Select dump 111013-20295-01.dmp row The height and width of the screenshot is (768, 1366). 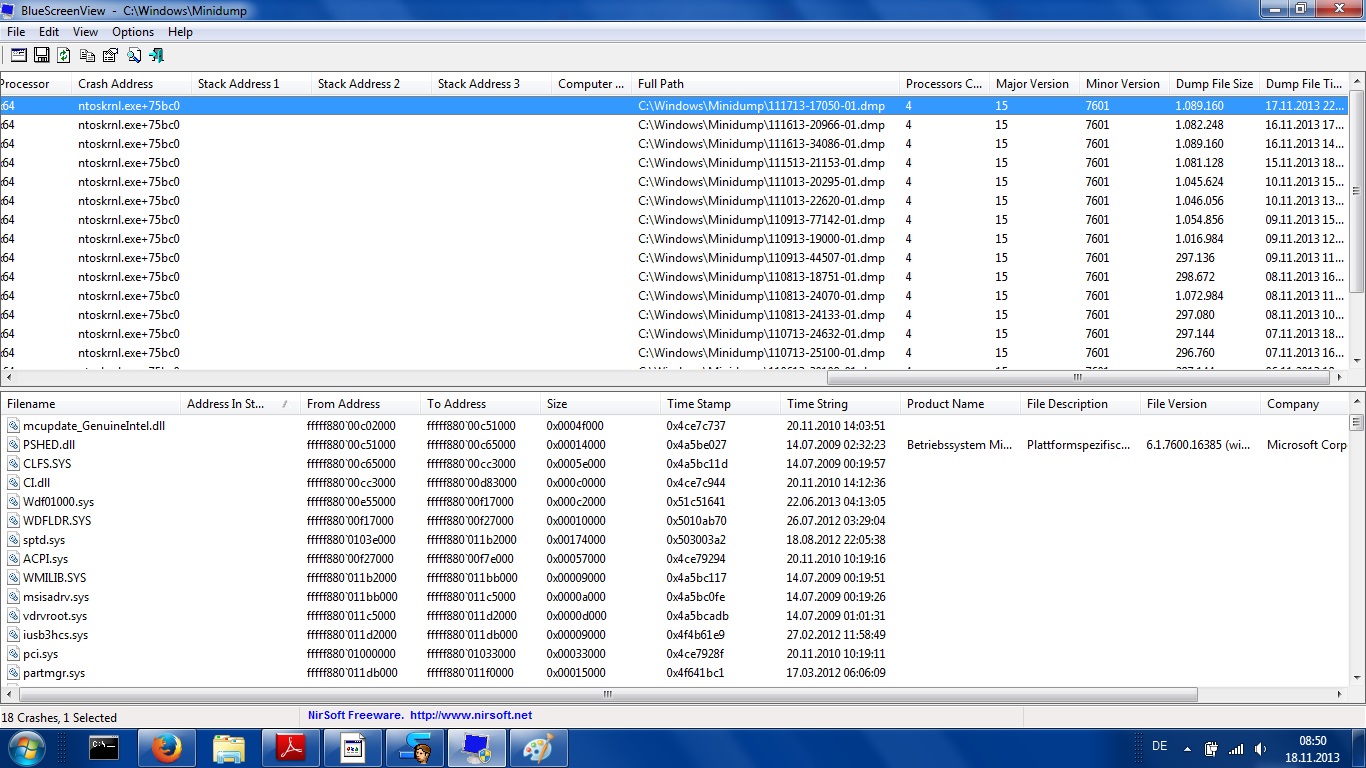click(674, 182)
